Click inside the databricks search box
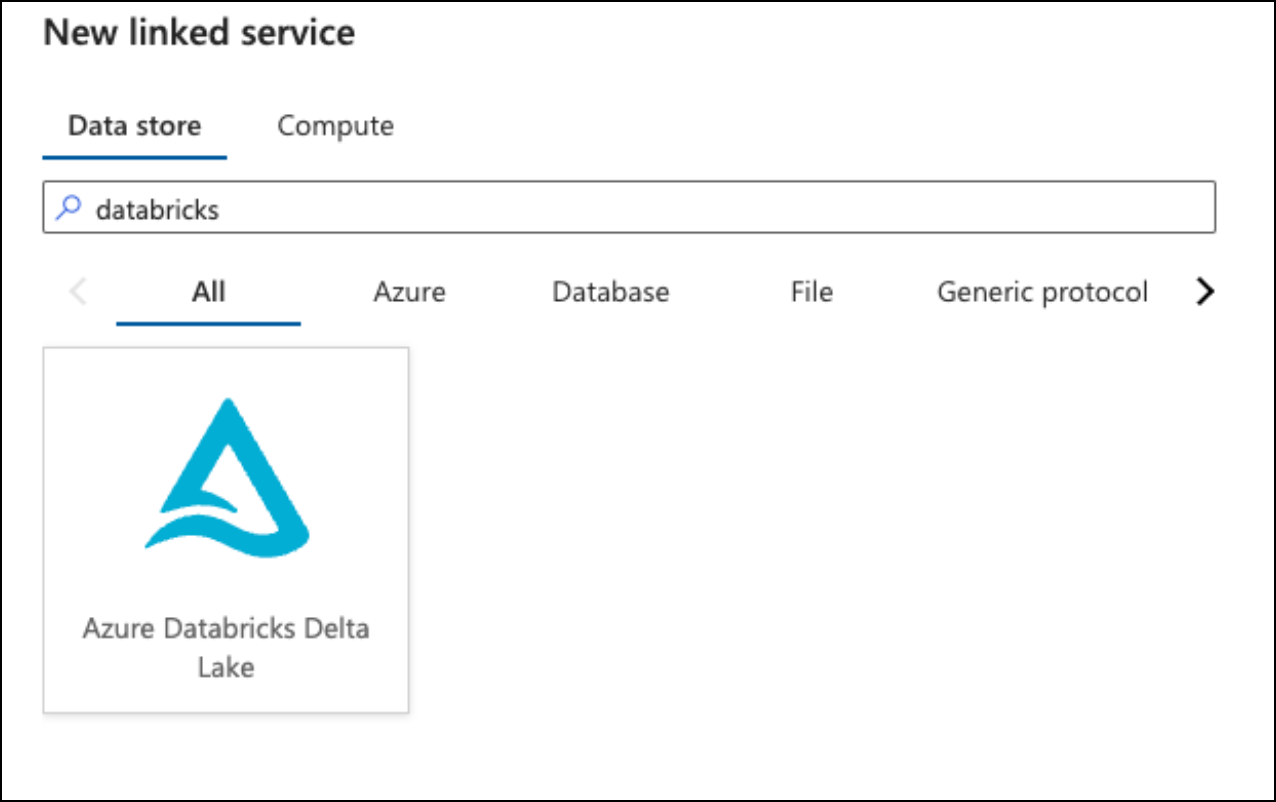Image resolution: width=1276 pixels, height=802 pixels. pos(400,207)
